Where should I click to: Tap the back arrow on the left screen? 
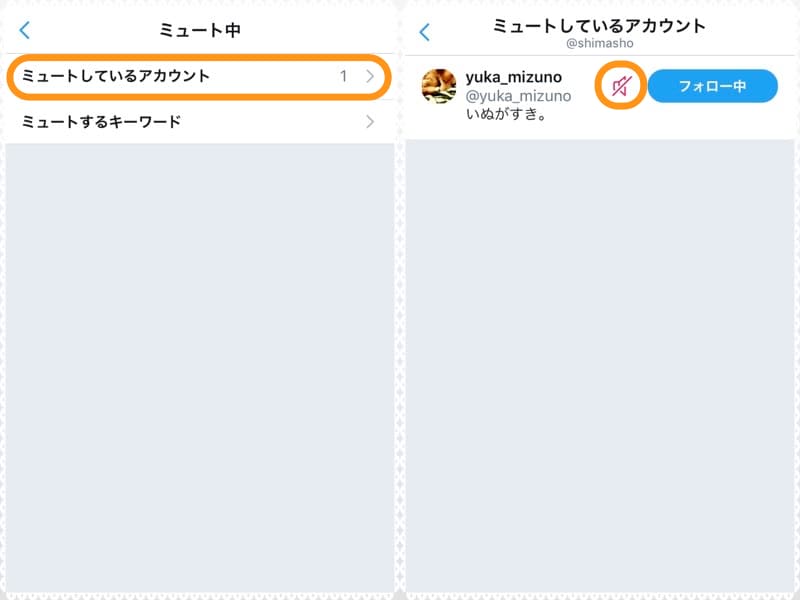(x=22, y=30)
